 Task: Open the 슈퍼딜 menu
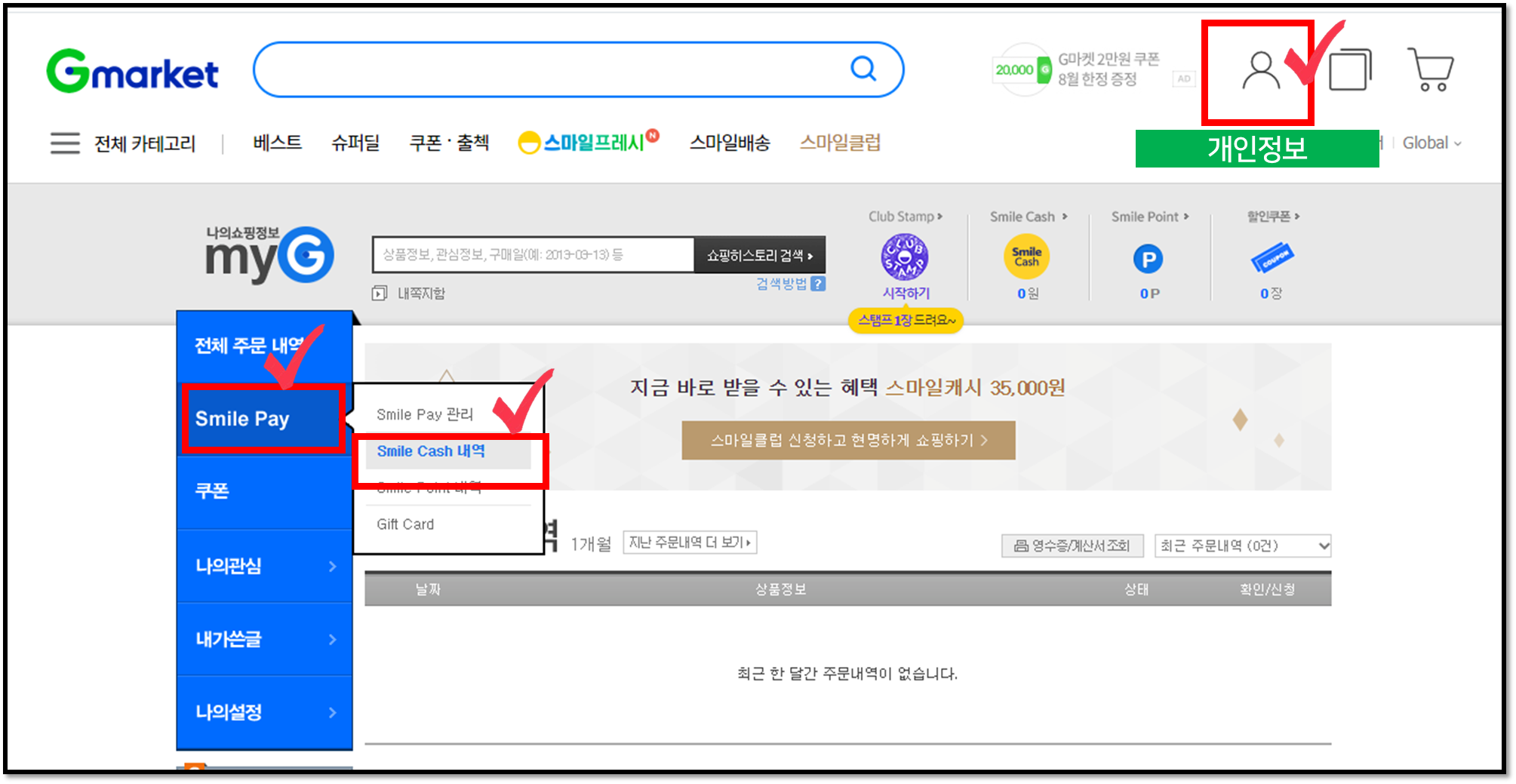(x=355, y=143)
